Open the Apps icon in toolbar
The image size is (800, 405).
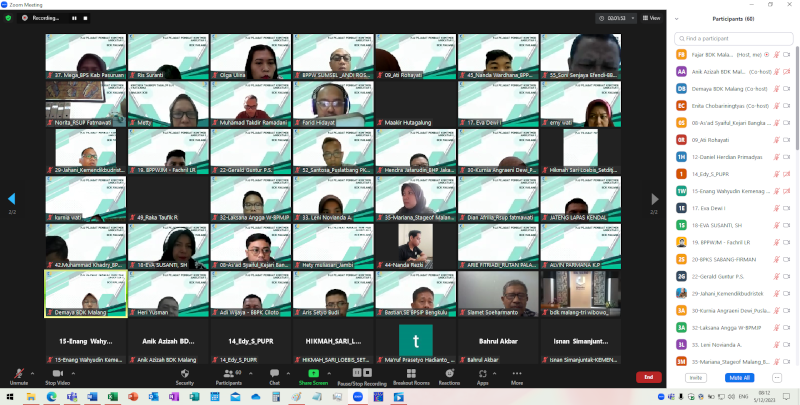click(482, 374)
